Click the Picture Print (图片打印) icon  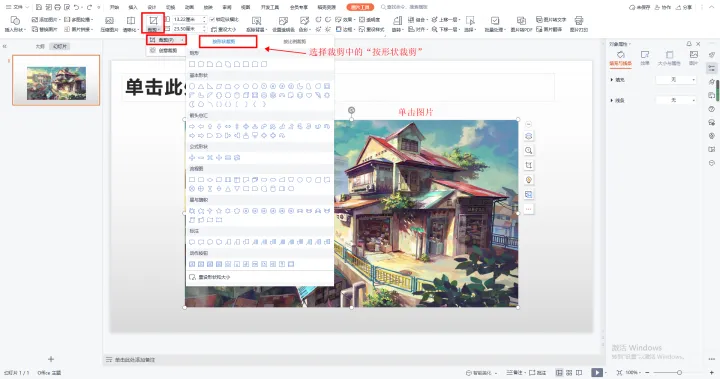pyautogui.click(x=579, y=21)
